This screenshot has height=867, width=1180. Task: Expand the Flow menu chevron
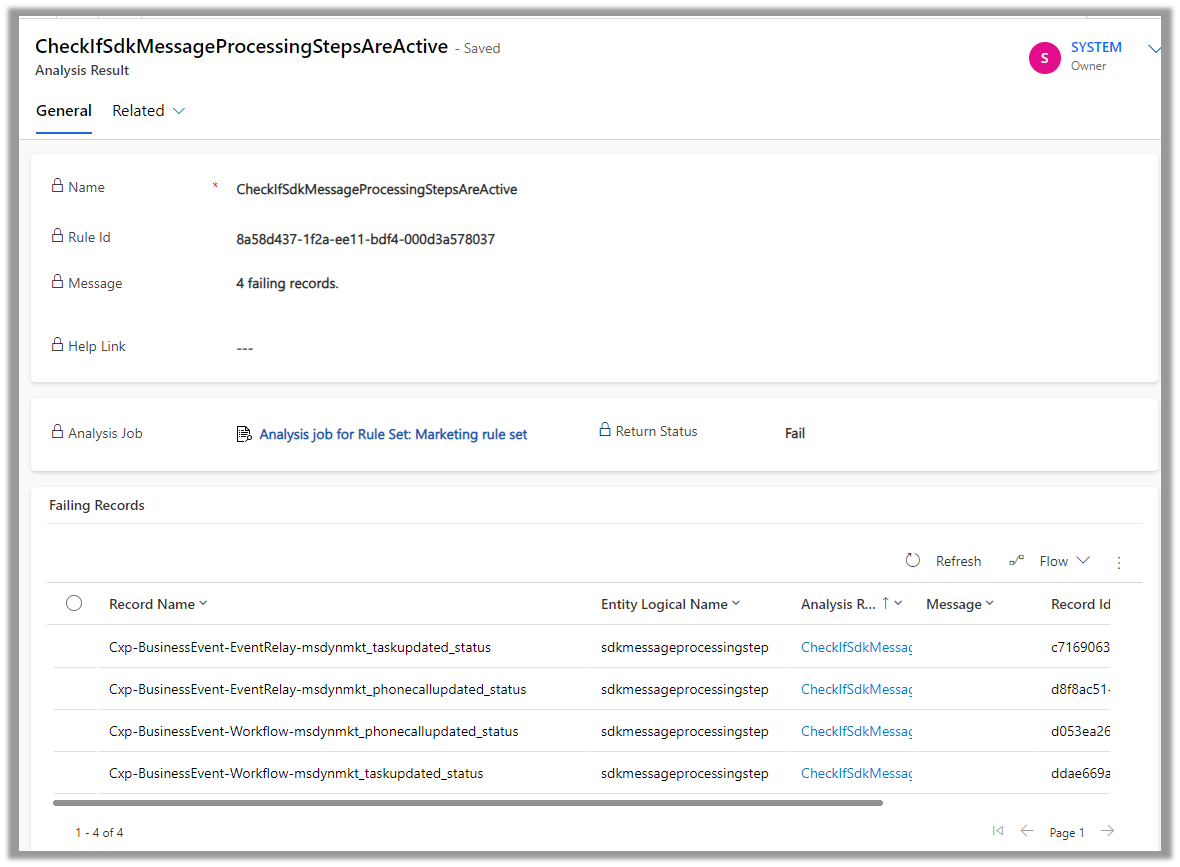pyautogui.click(x=1082, y=561)
